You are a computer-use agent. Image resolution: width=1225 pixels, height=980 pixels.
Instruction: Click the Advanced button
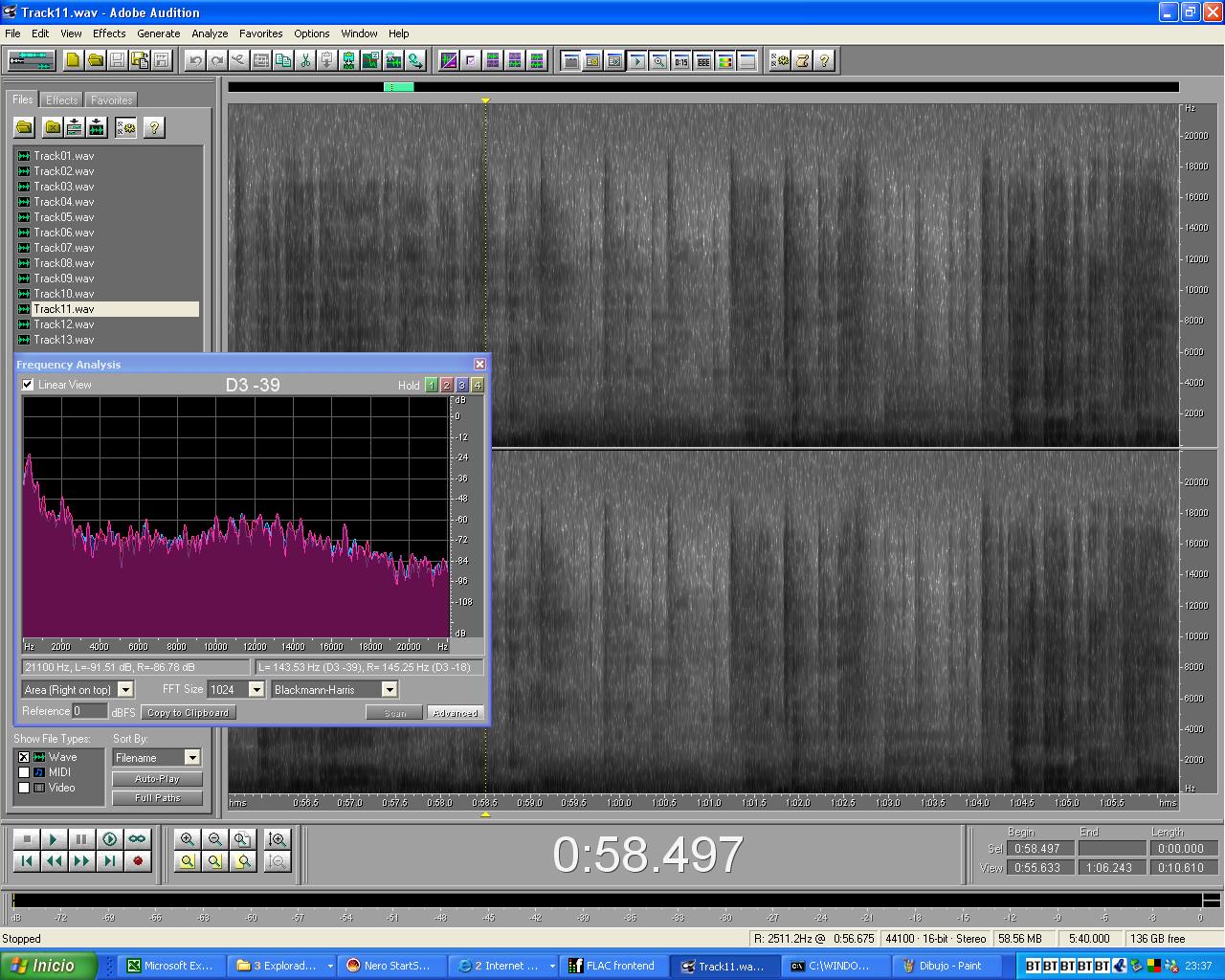(x=456, y=713)
